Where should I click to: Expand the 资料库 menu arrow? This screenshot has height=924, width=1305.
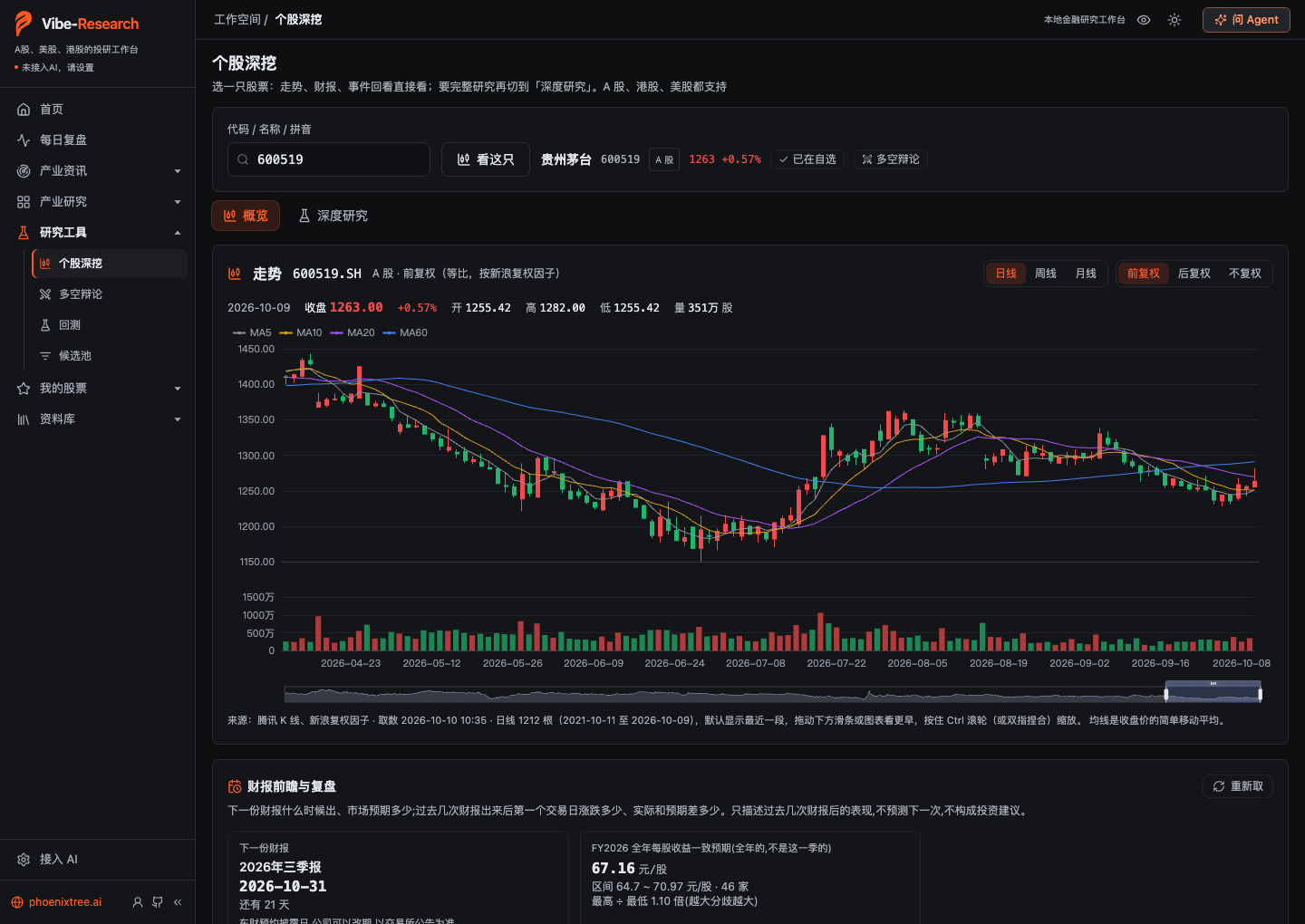tap(178, 419)
